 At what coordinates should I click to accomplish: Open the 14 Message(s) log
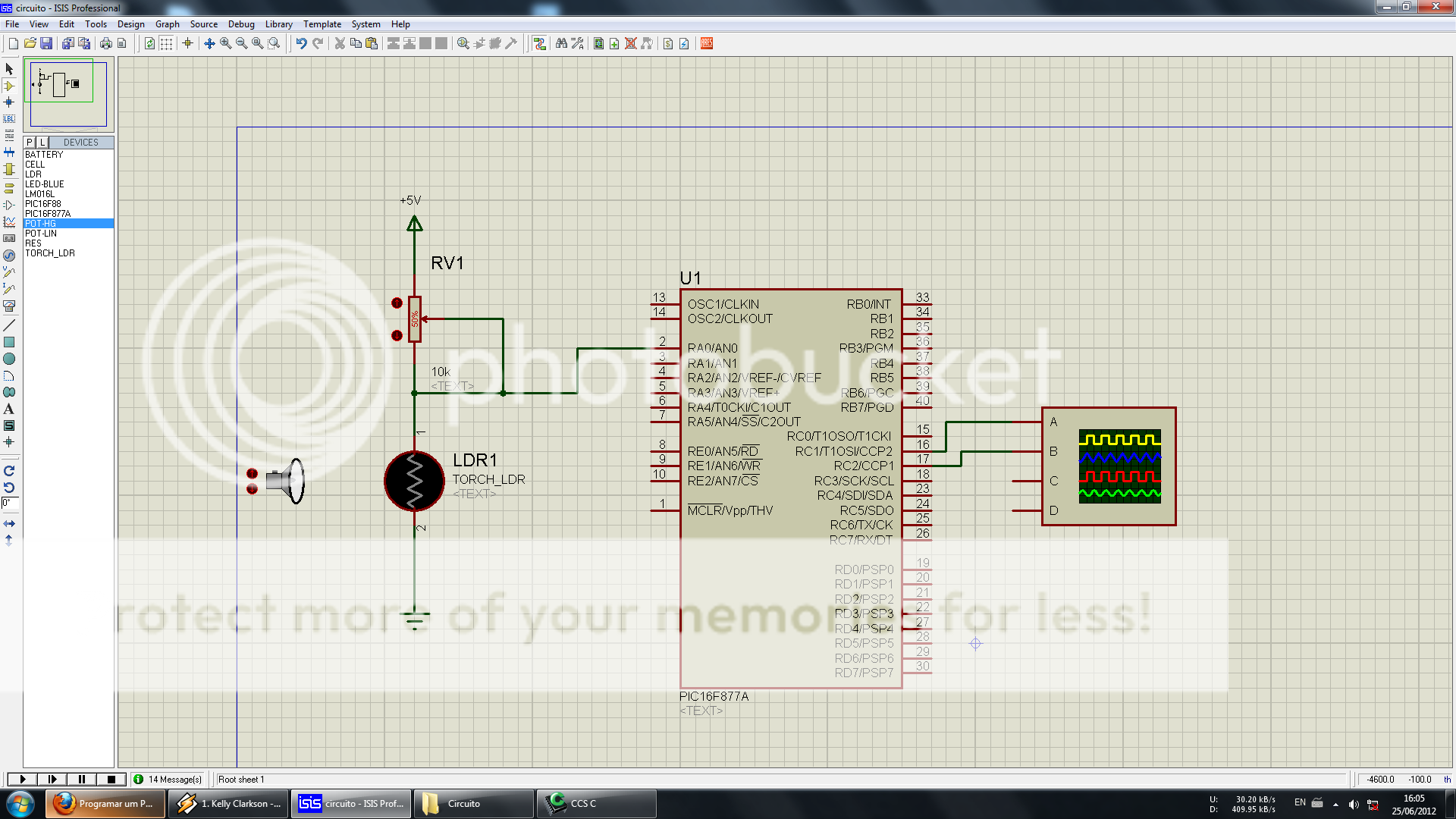point(168,779)
